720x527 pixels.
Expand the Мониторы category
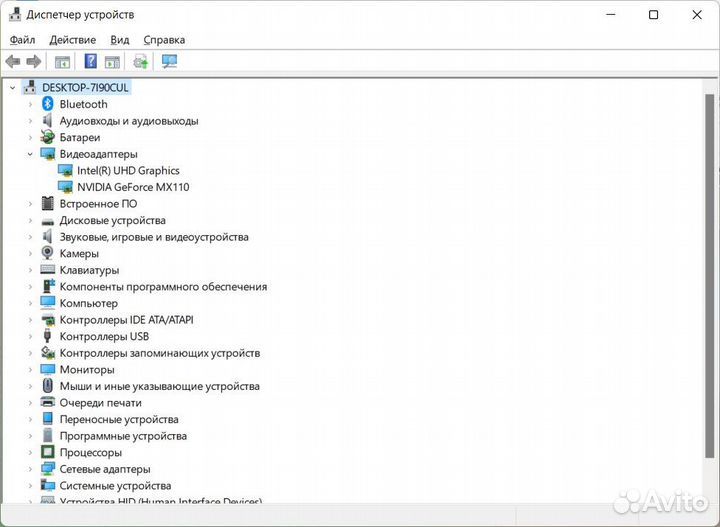[30, 369]
